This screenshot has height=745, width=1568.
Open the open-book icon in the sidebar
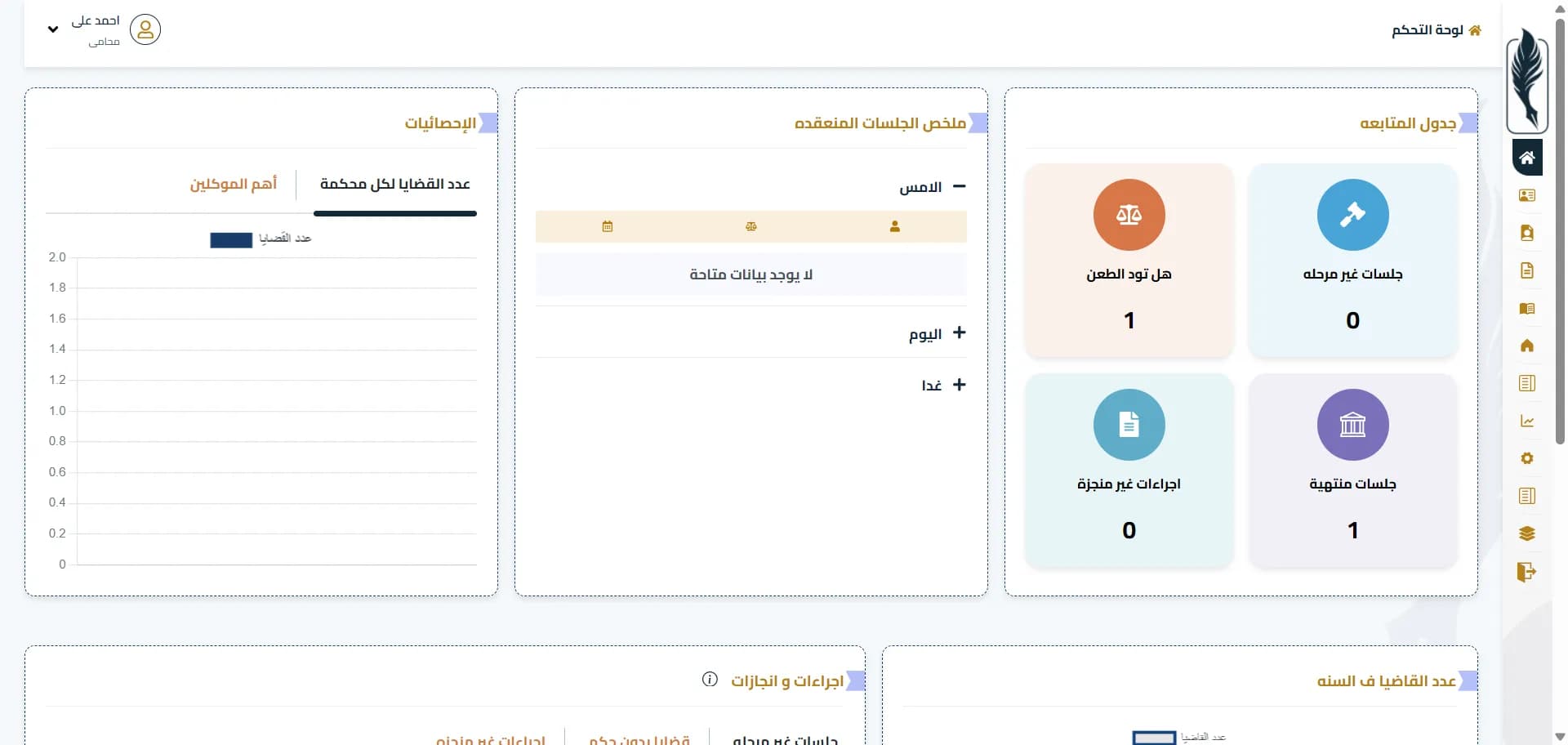point(1526,309)
